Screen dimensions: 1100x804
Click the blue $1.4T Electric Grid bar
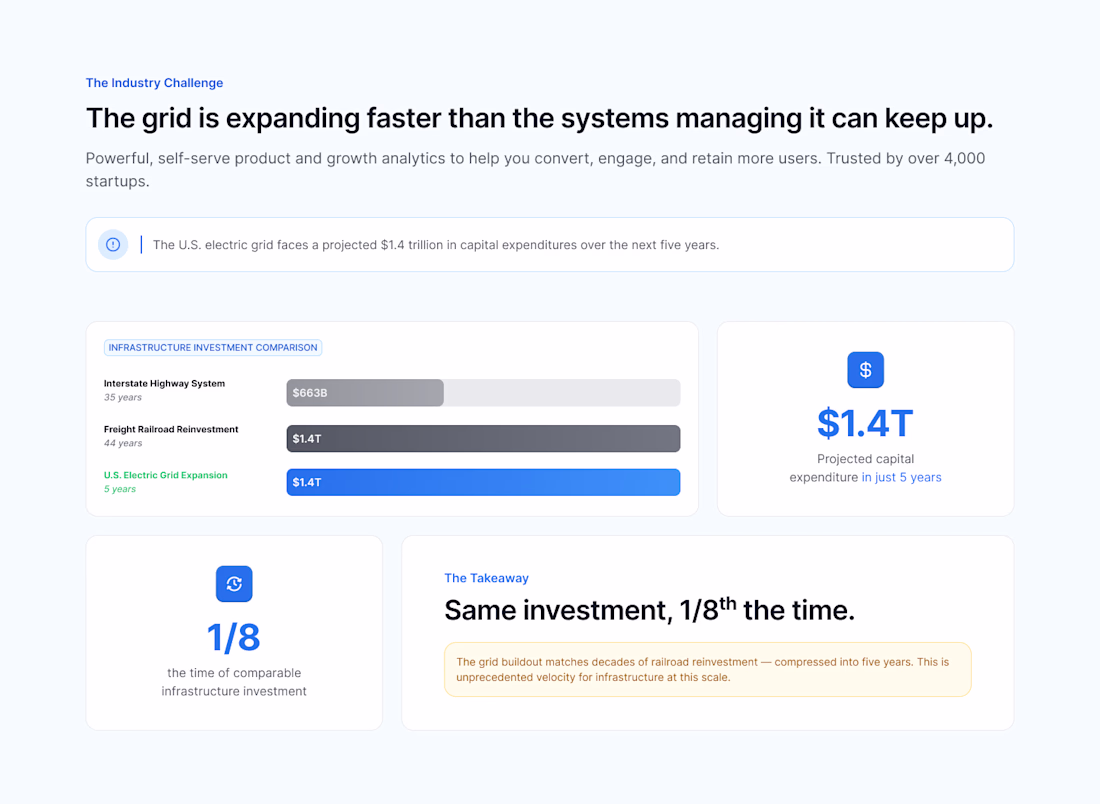[x=483, y=482]
